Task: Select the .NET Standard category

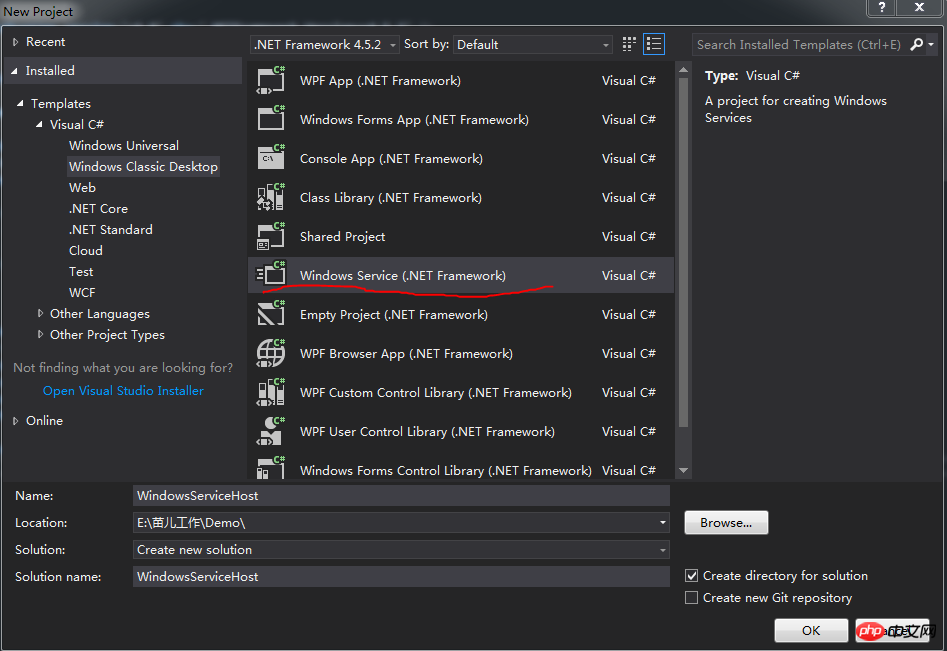Action: [111, 229]
